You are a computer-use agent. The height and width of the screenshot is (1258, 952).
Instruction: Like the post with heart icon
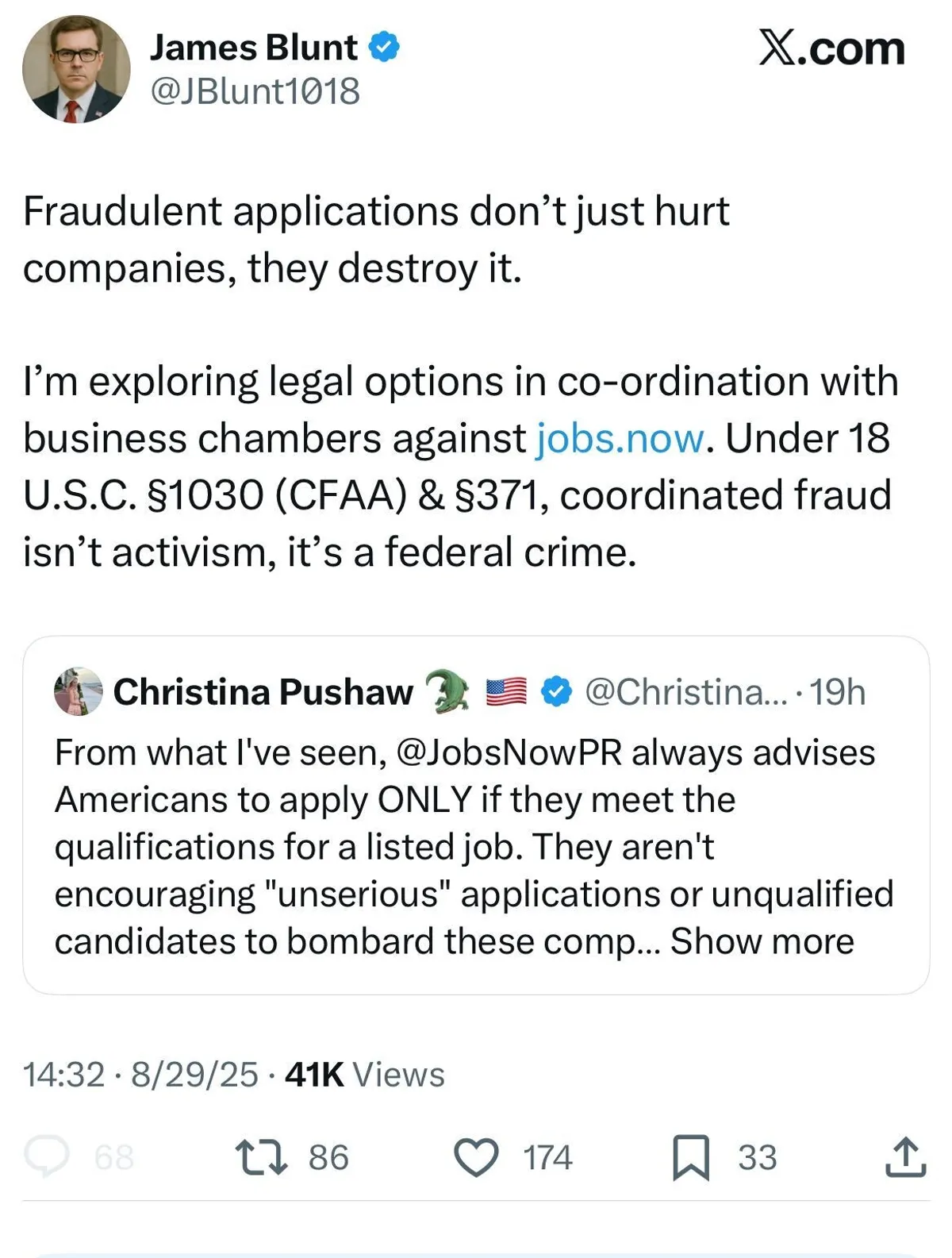[476, 1157]
